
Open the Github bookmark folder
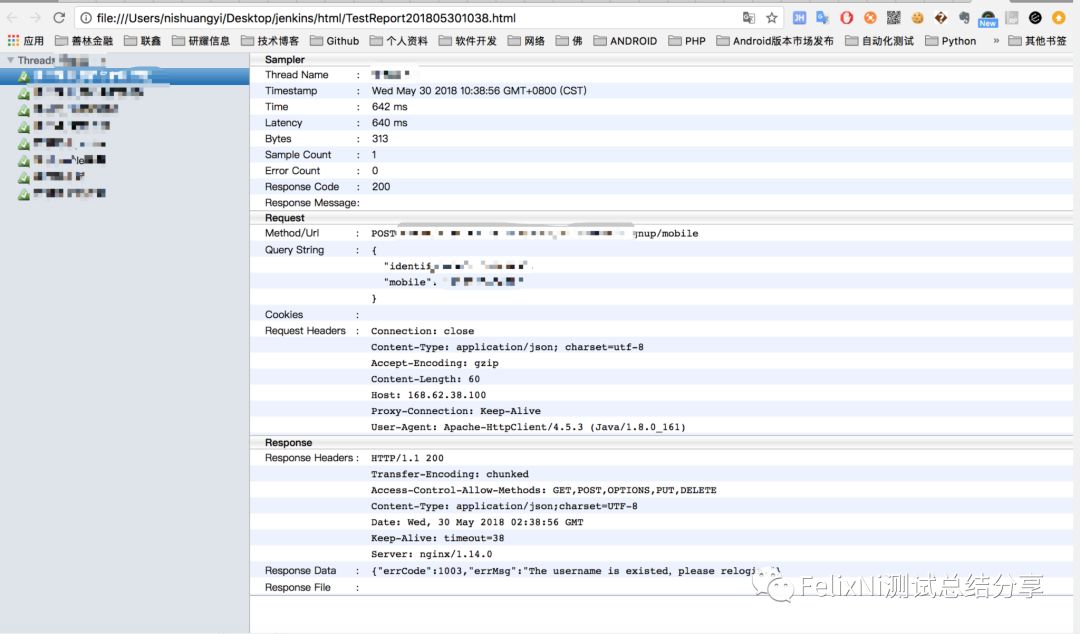pyautogui.click(x=335, y=41)
